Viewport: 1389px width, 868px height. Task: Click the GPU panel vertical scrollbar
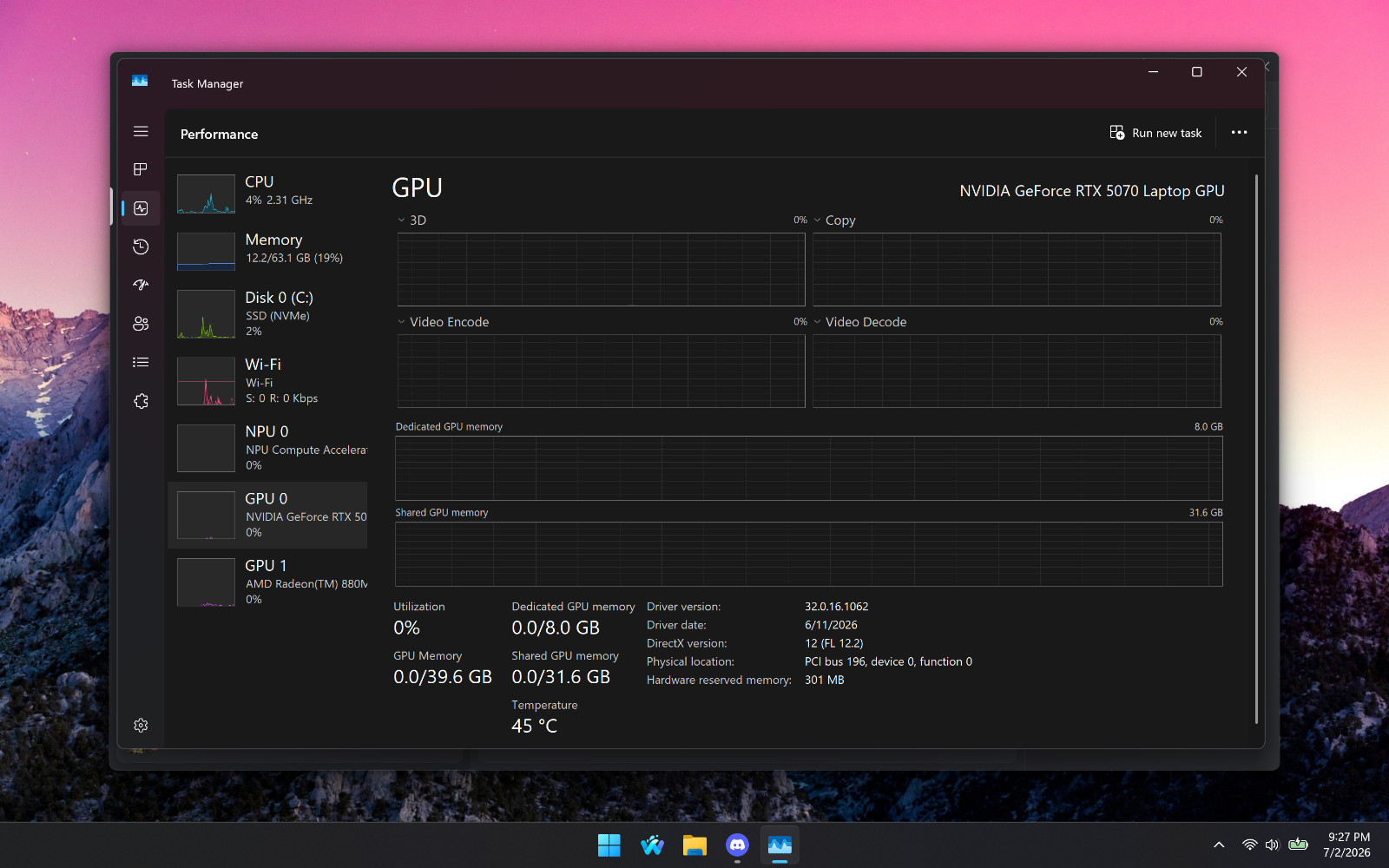tap(1256, 449)
